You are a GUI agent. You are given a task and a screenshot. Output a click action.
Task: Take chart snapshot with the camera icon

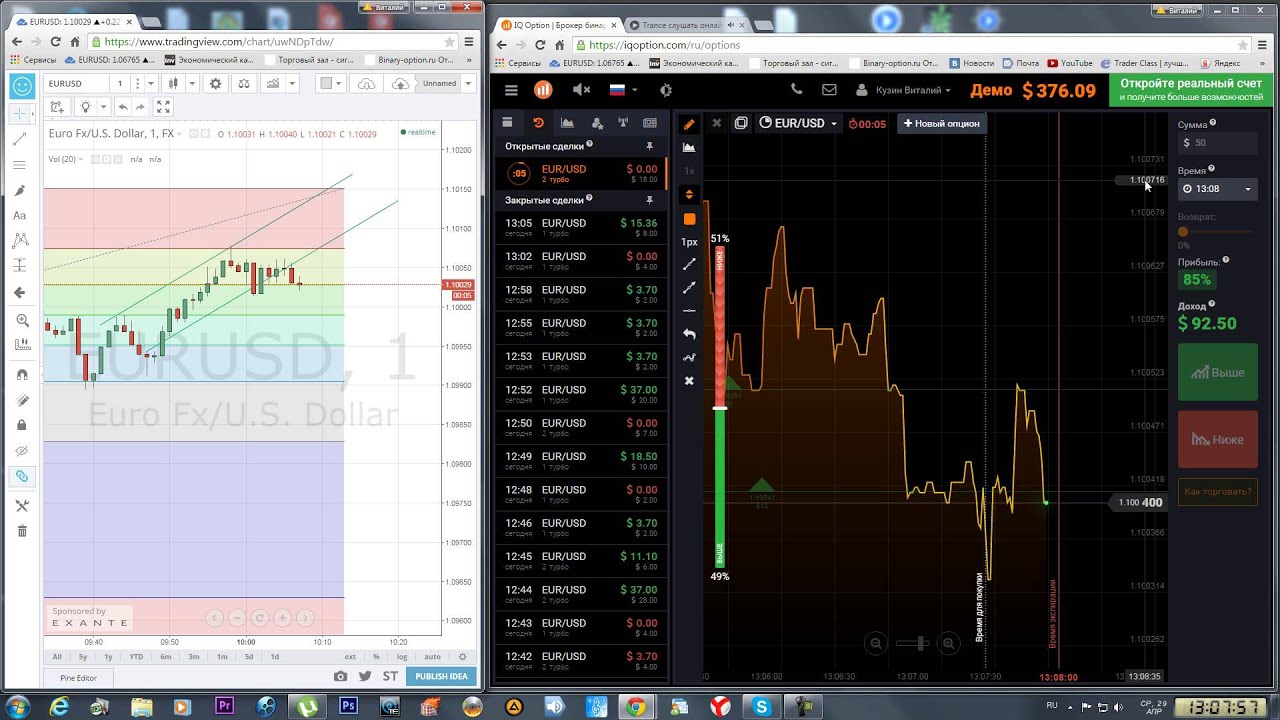point(340,676)
